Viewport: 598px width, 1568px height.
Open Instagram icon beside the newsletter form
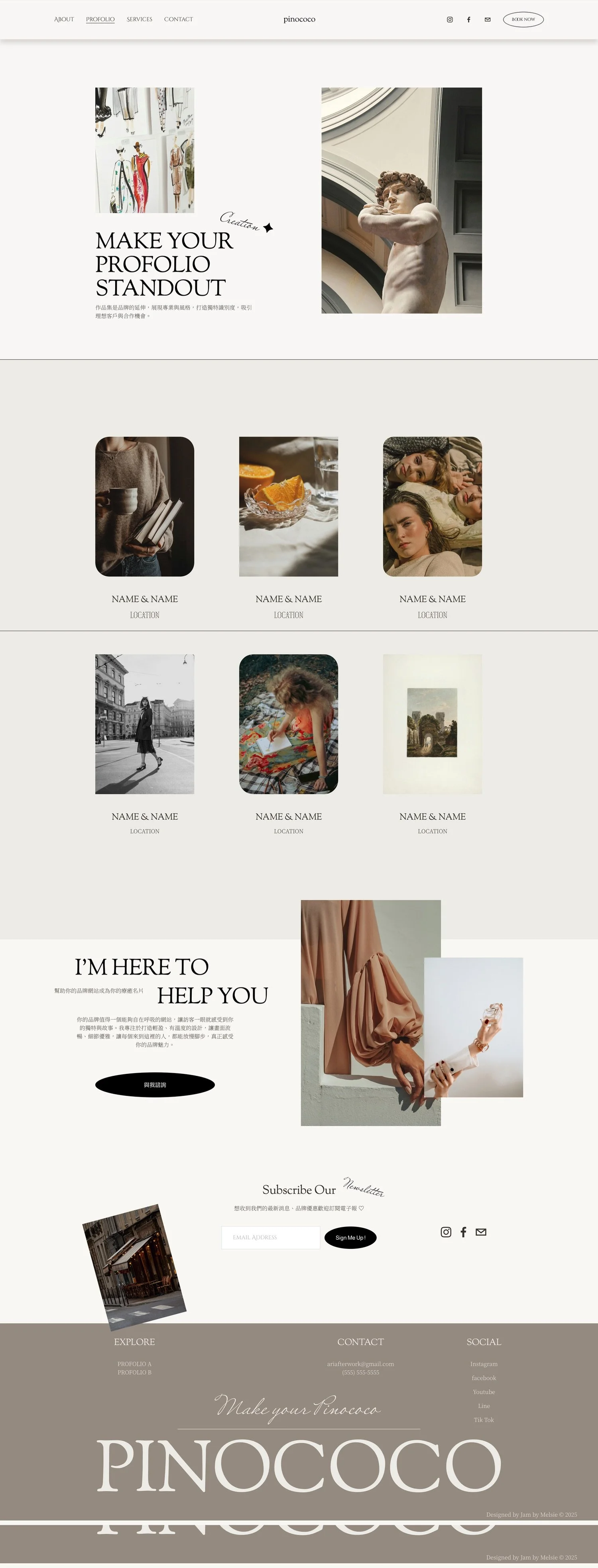pos(446,1232)
